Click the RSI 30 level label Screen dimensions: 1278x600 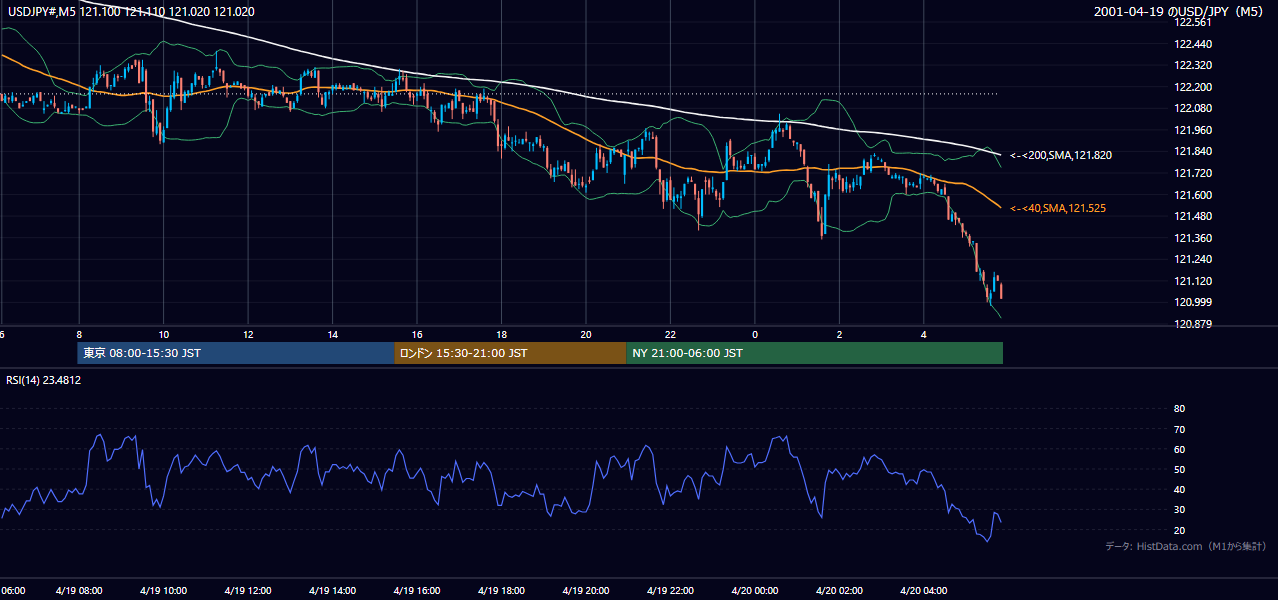1179,510
